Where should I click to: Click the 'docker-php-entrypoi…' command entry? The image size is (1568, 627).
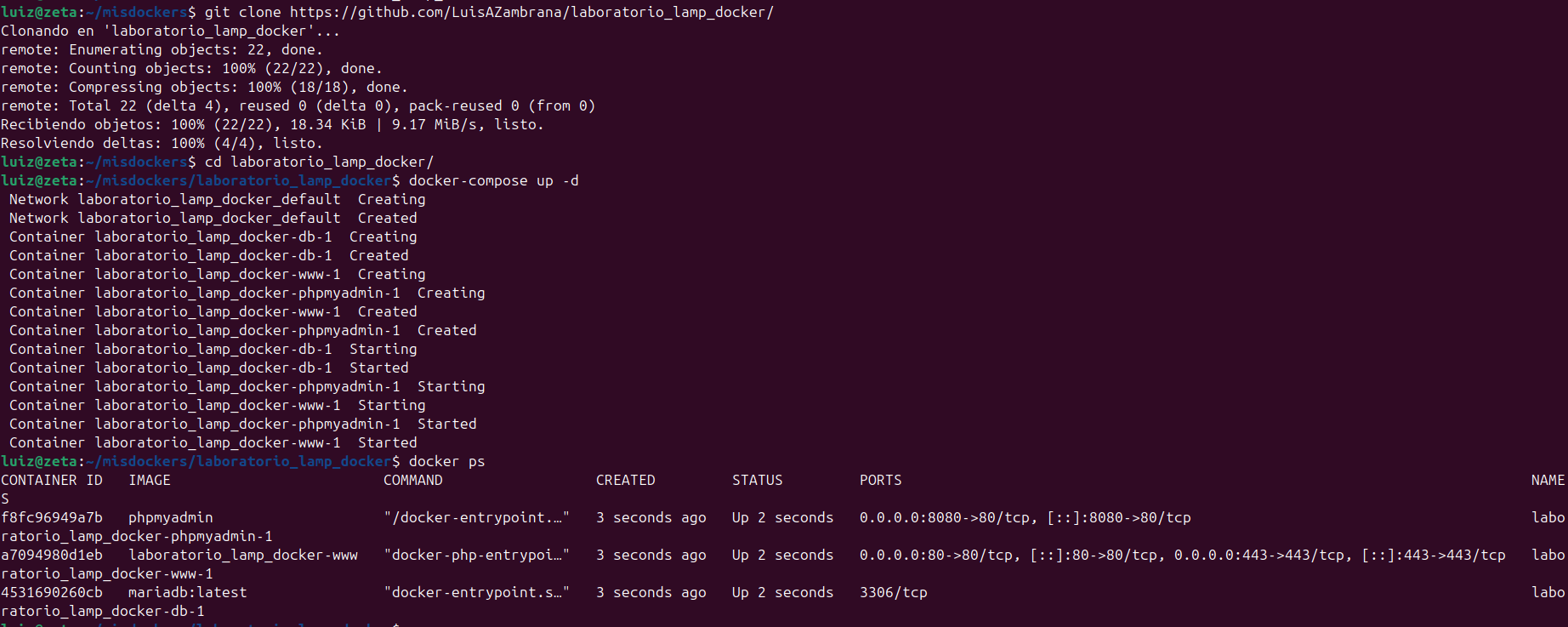coord(476,555)
